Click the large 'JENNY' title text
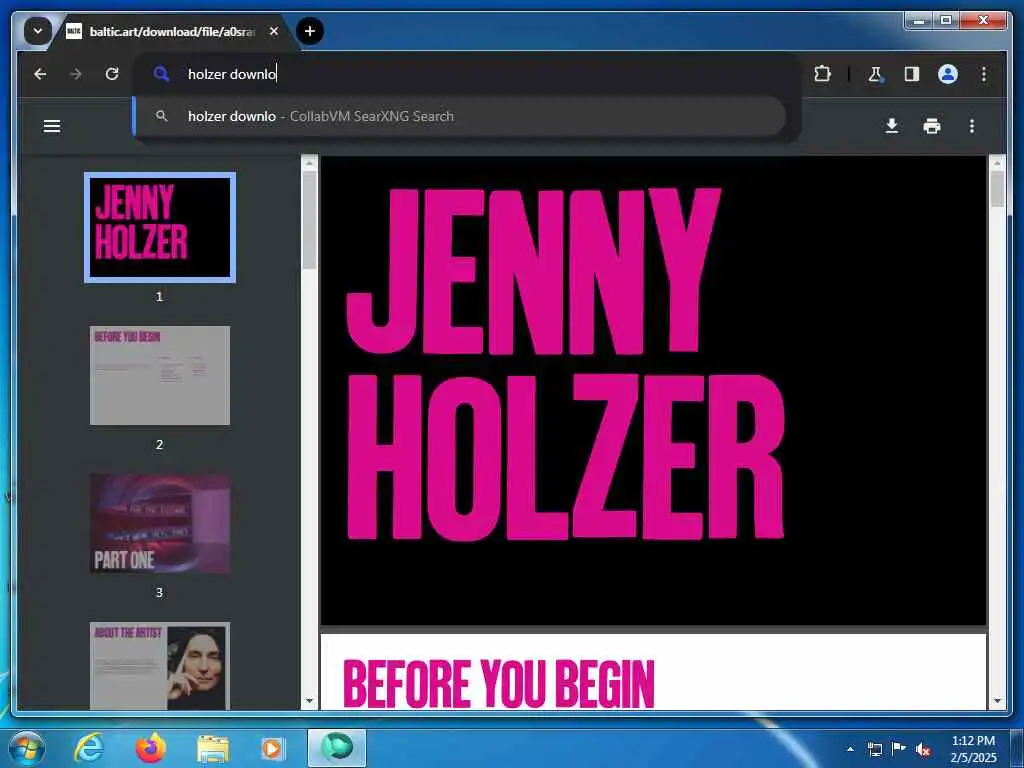Viewport: 1024px width, 768px height. tap(533, 271)
